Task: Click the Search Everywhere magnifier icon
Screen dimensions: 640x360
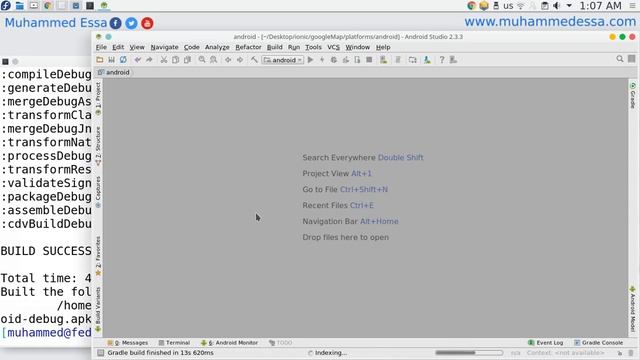Action: [x=620, y=59]
